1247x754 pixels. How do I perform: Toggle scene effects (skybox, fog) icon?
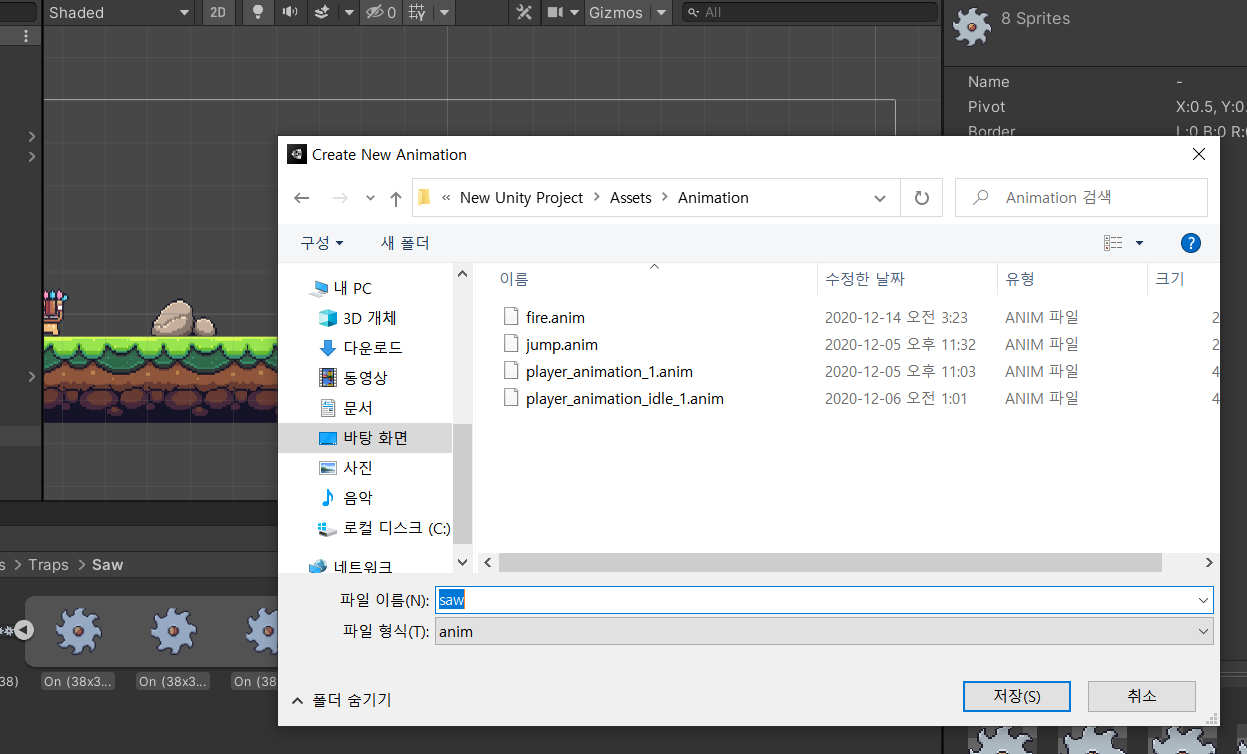tap(322, 12)
